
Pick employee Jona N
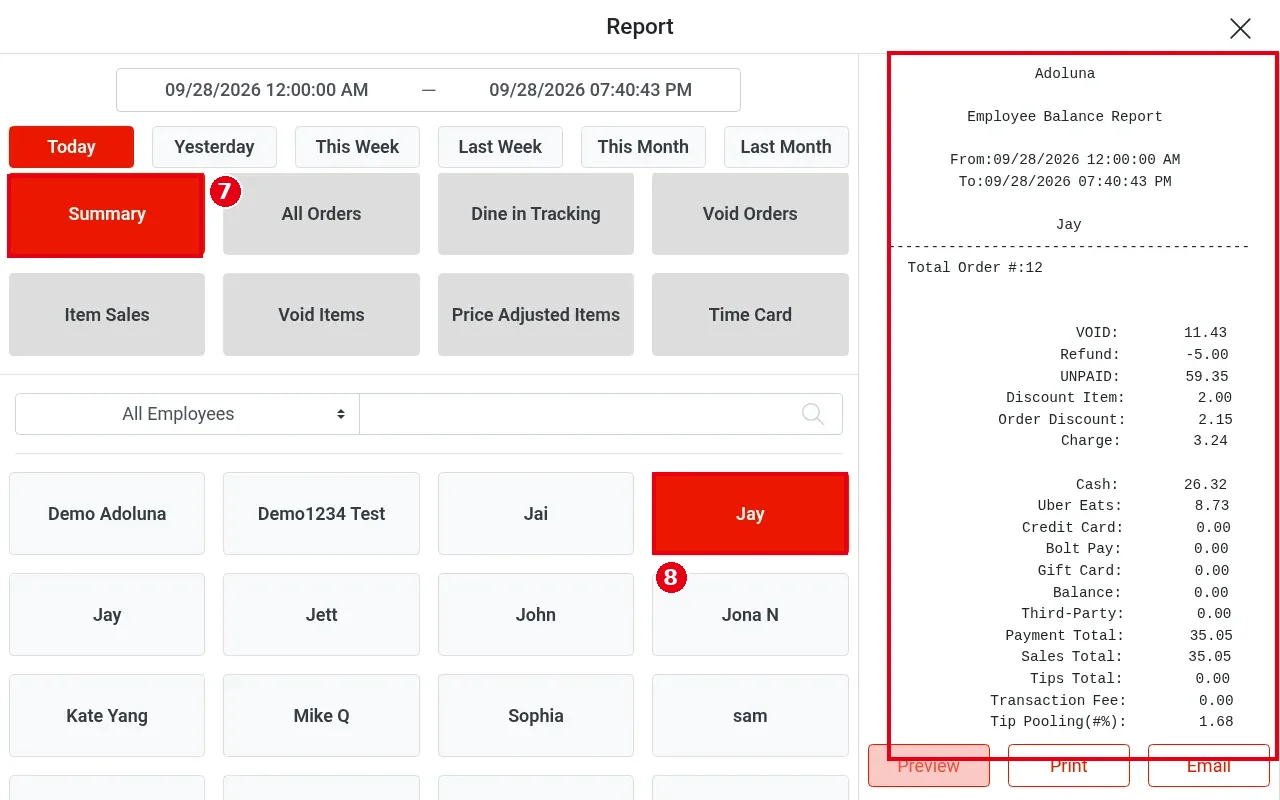(x=750, y=615)
